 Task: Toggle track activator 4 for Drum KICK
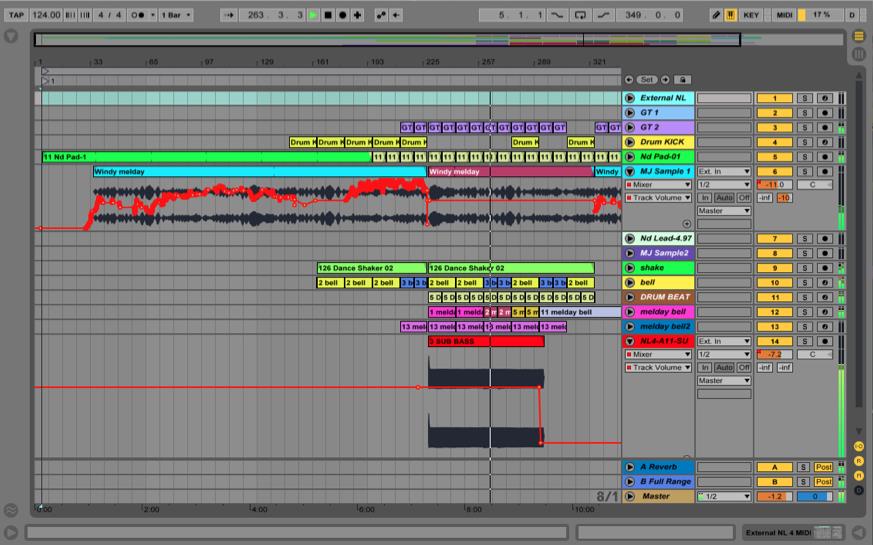click(x=774, y=143)
